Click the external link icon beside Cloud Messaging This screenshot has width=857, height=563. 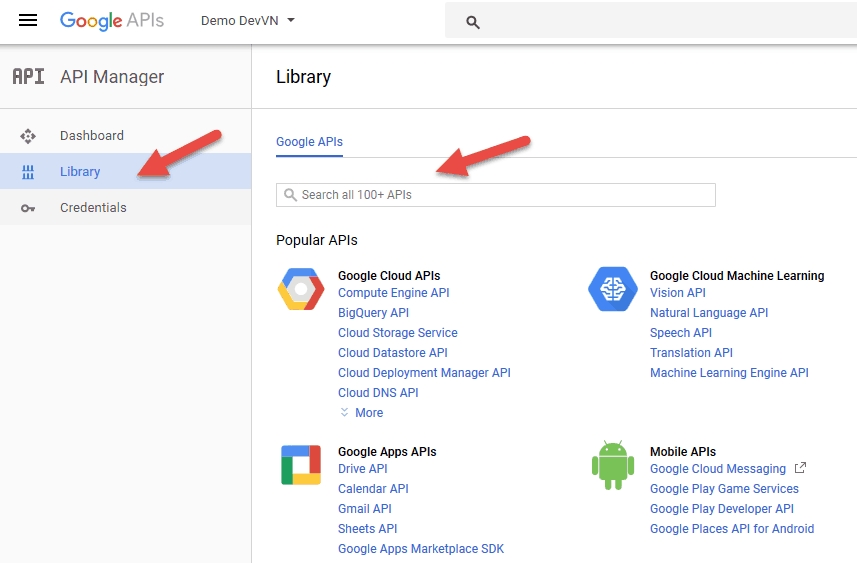click(800, 468)
